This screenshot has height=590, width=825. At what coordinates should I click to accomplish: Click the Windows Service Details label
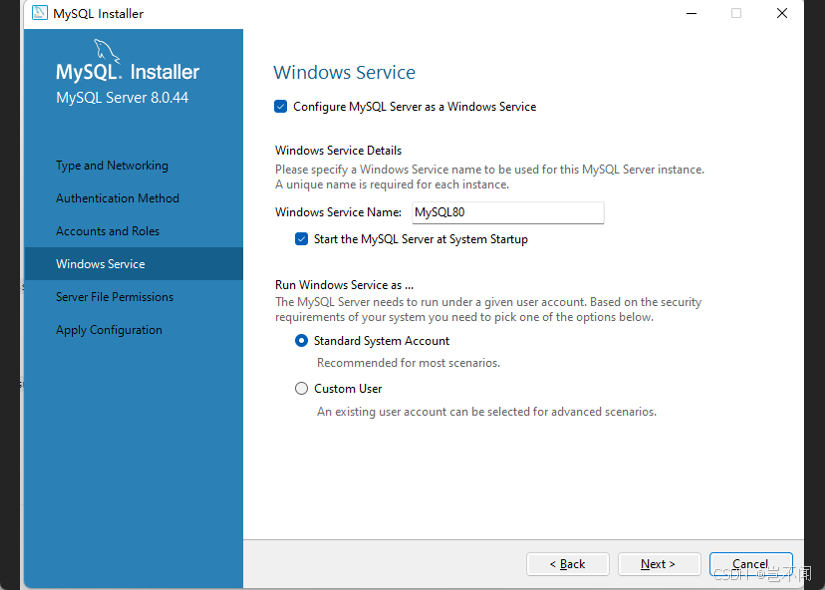pos(338,151)
